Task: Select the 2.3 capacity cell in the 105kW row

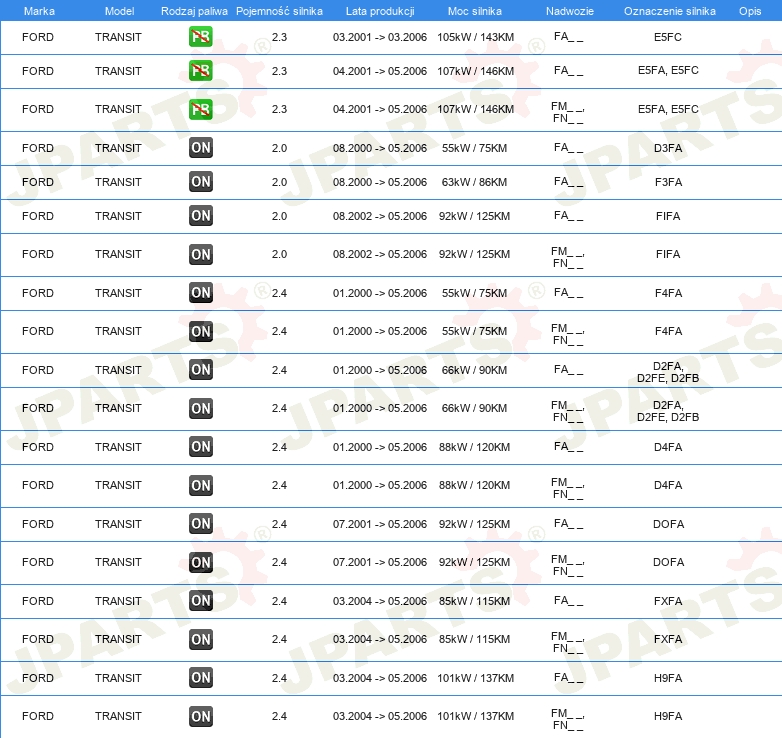Action: coord(279,37)
